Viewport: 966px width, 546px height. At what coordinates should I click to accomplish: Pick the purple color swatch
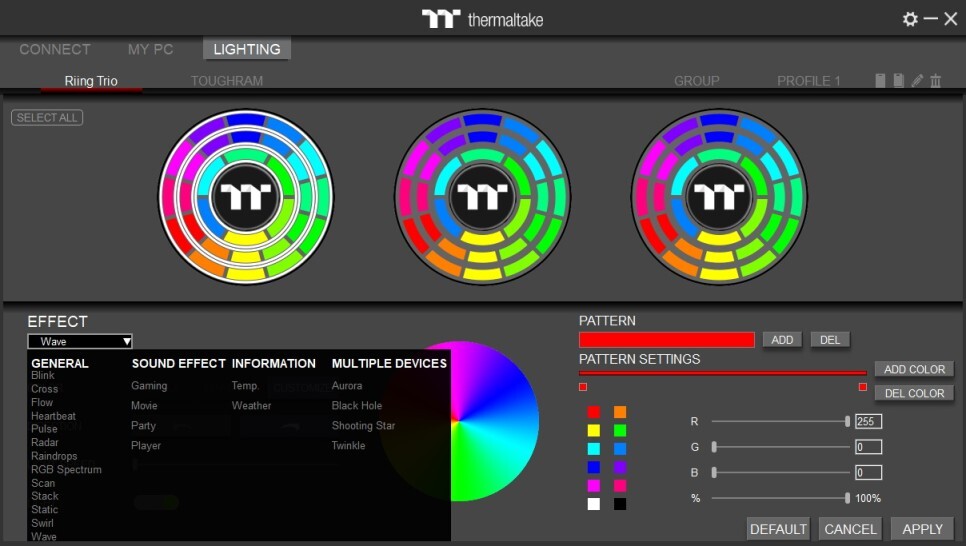click(x=620, y=467)
